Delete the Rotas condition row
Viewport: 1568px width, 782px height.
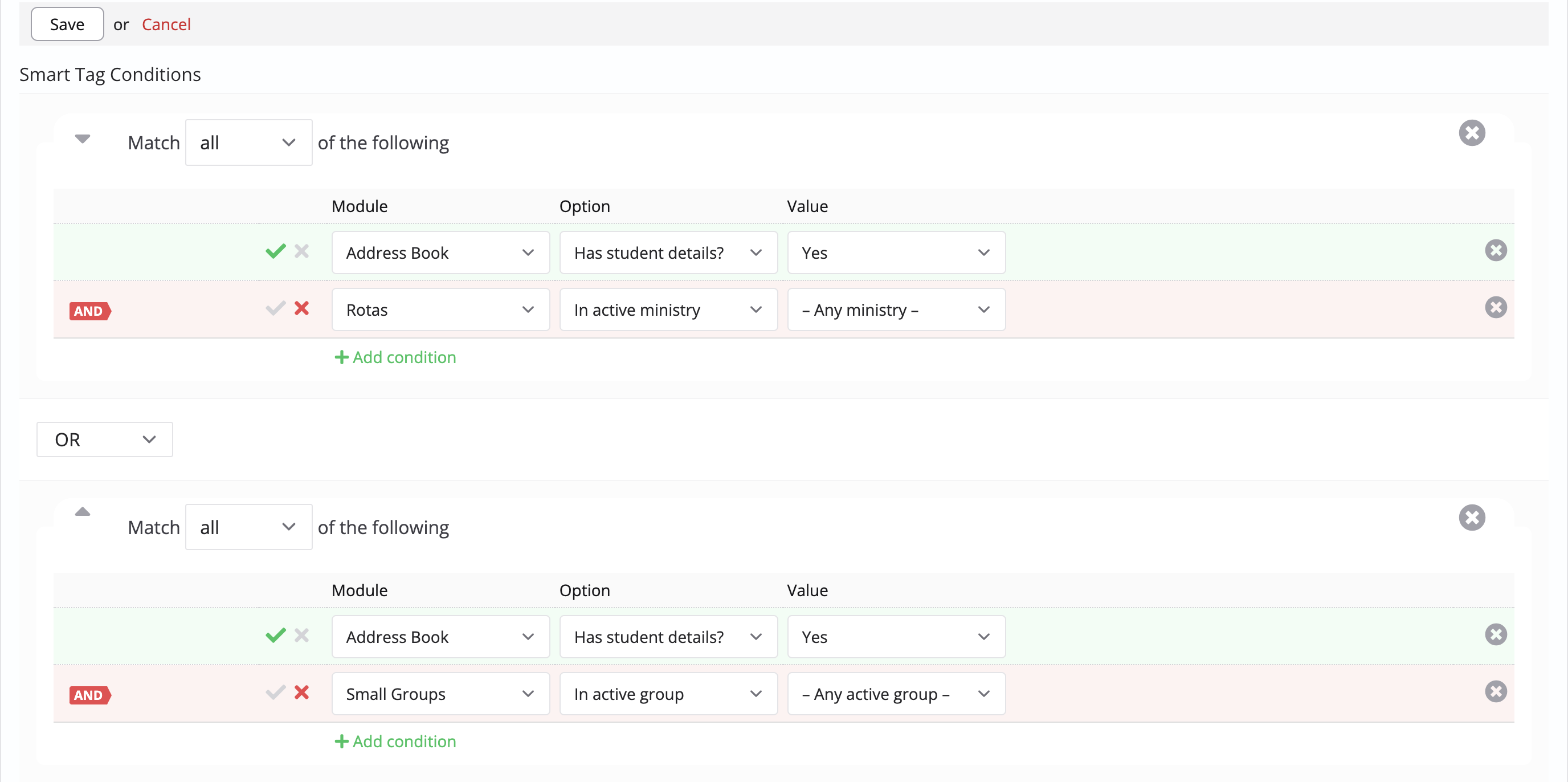point(1496,307)
